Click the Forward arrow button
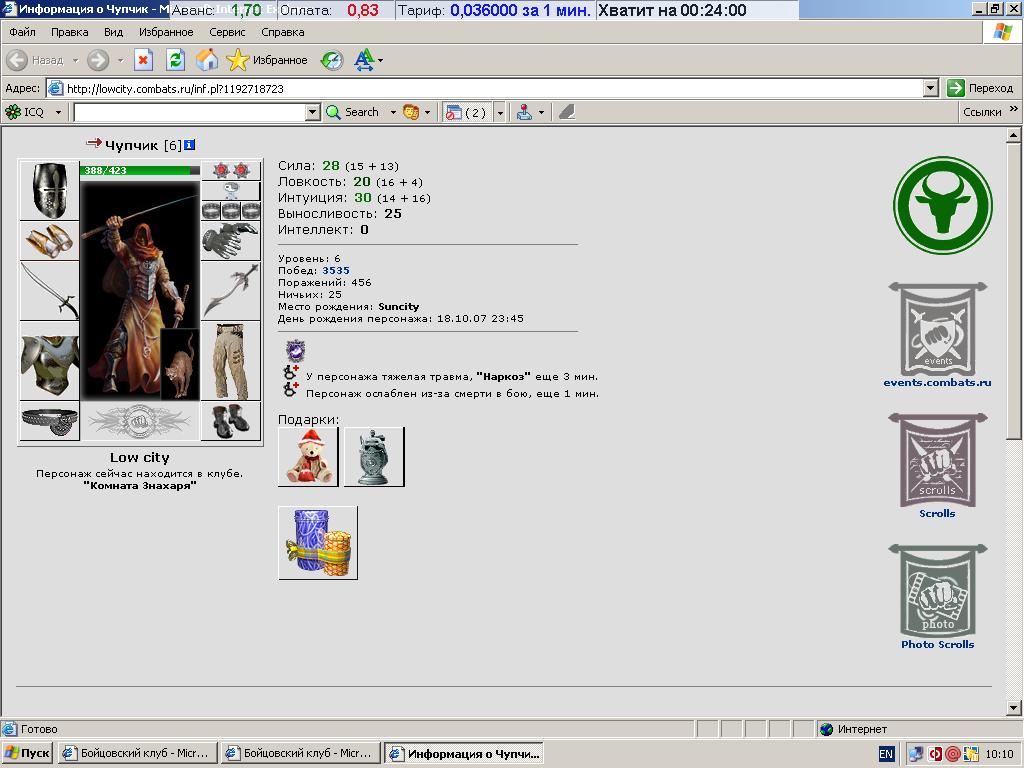Viewport: 1024px width, 768px height. coord(98,60)
